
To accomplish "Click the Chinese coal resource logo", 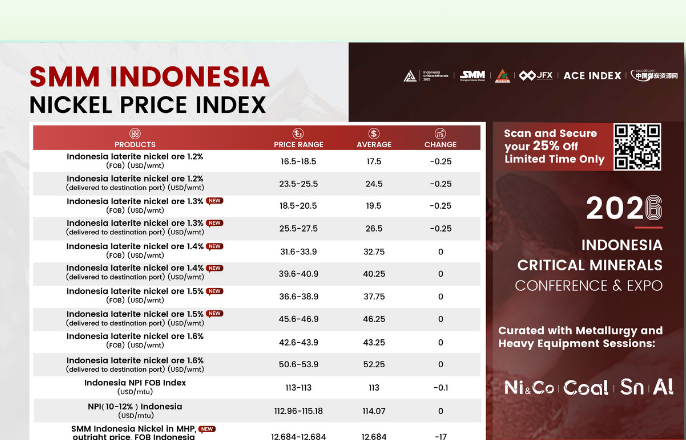I will 654,76.
